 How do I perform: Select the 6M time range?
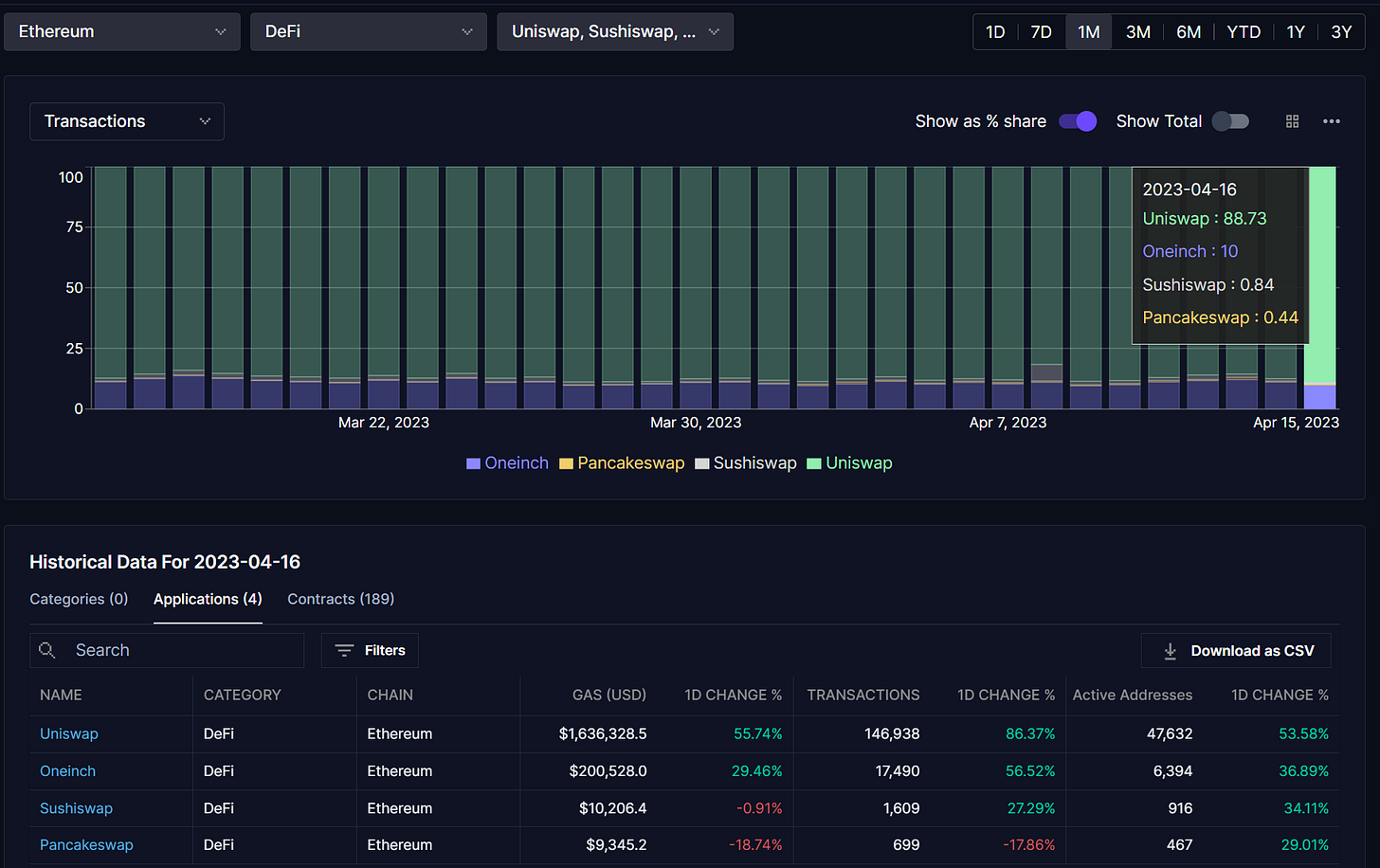click(x=1189, y=32)
